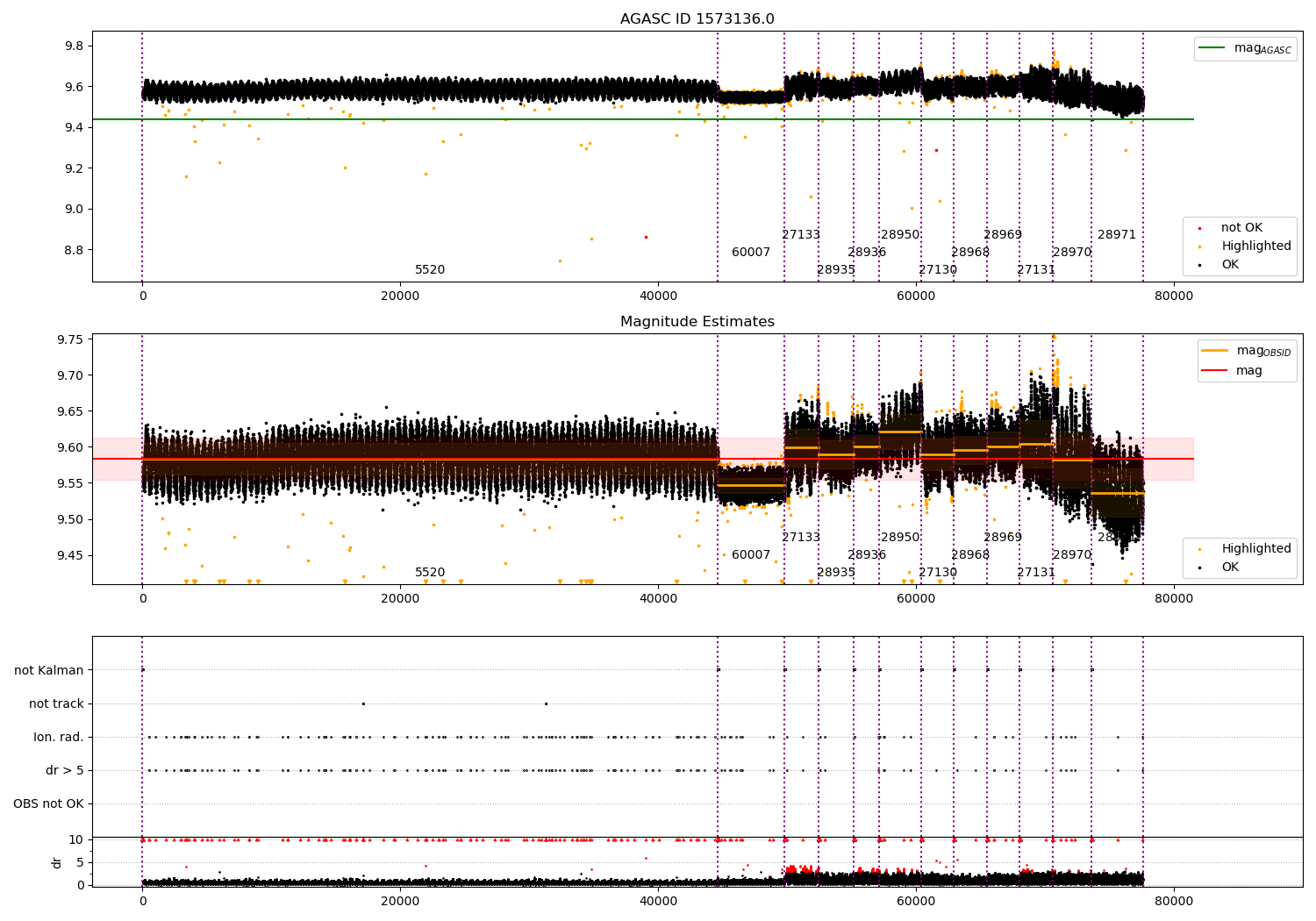Click OBSID label 28936 in the top plot
Image resolution: width=1316 pixels, height=921 pixels.
[867, 253]
